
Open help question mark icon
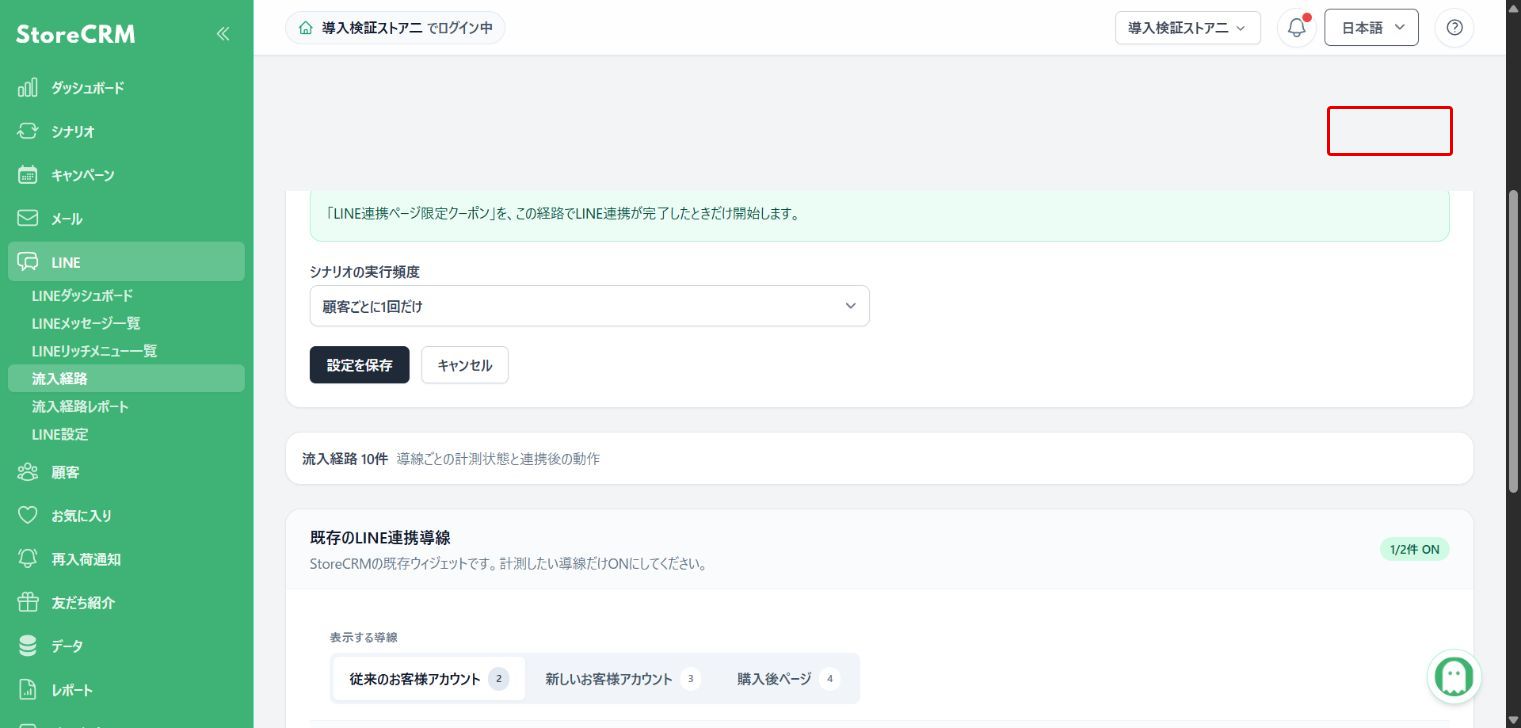coord(1454,28)
